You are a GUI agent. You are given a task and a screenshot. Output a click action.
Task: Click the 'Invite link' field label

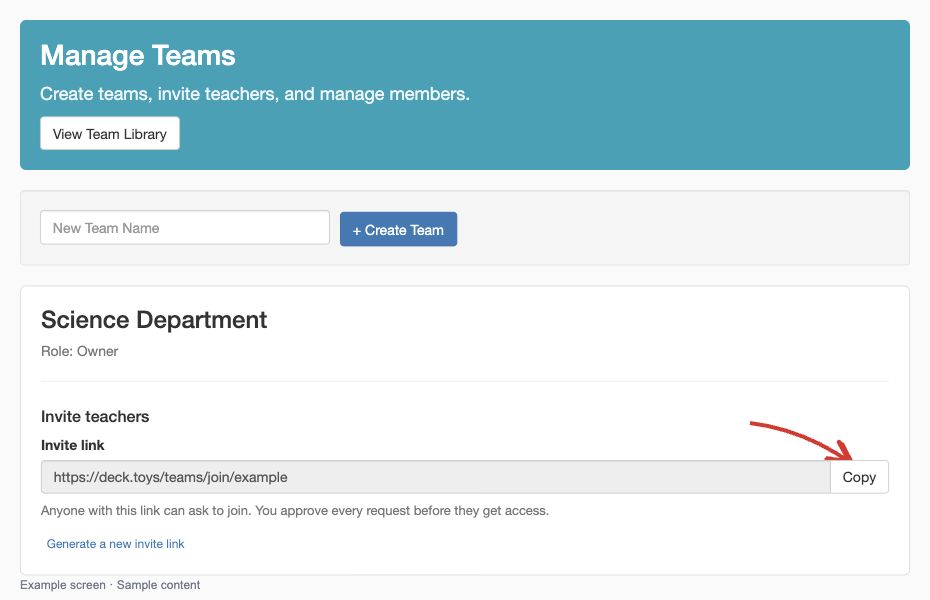tap(72, 445)
